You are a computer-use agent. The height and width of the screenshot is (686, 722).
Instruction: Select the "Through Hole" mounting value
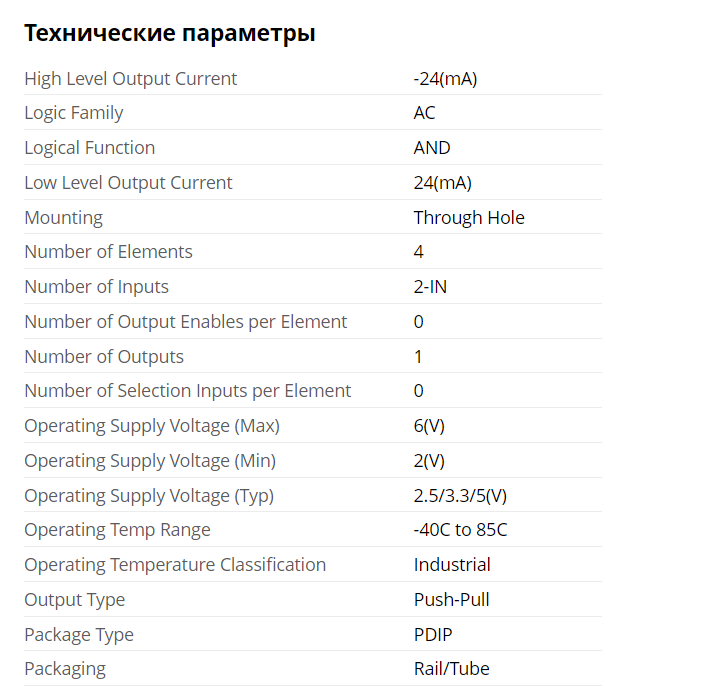click(469, 217)
